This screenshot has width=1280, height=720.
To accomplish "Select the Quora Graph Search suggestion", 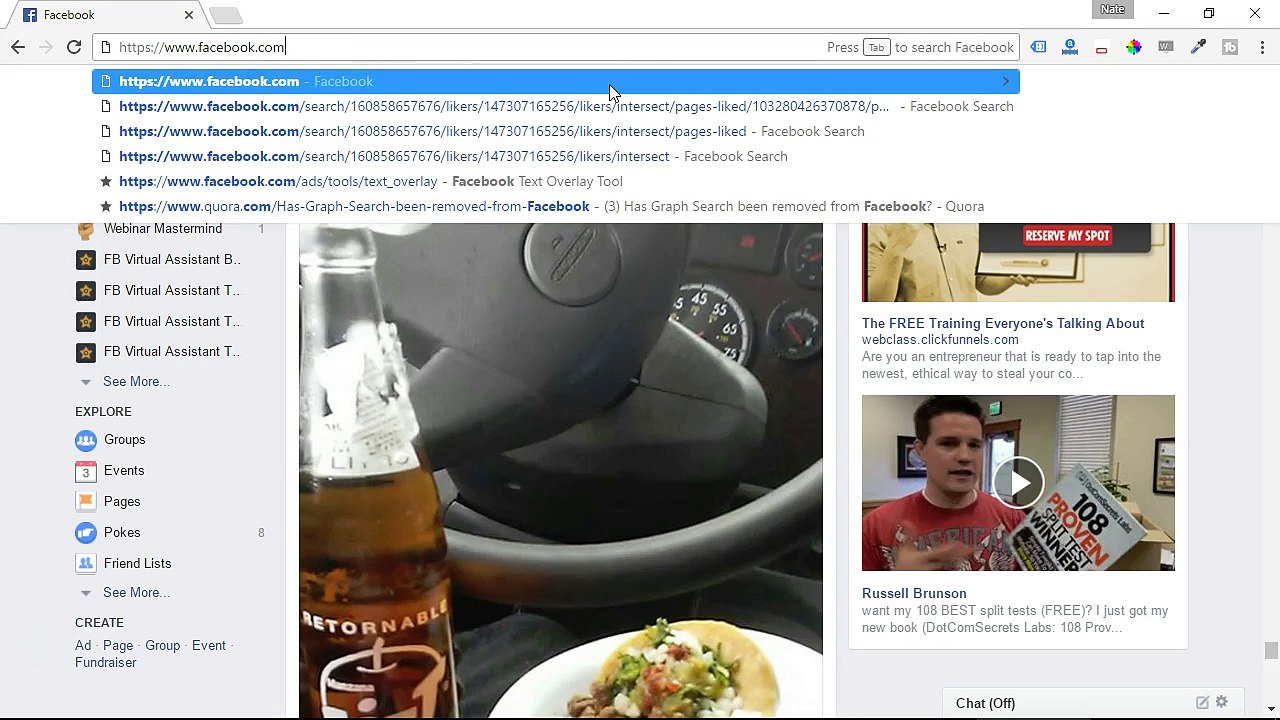I will coord(556,206).
